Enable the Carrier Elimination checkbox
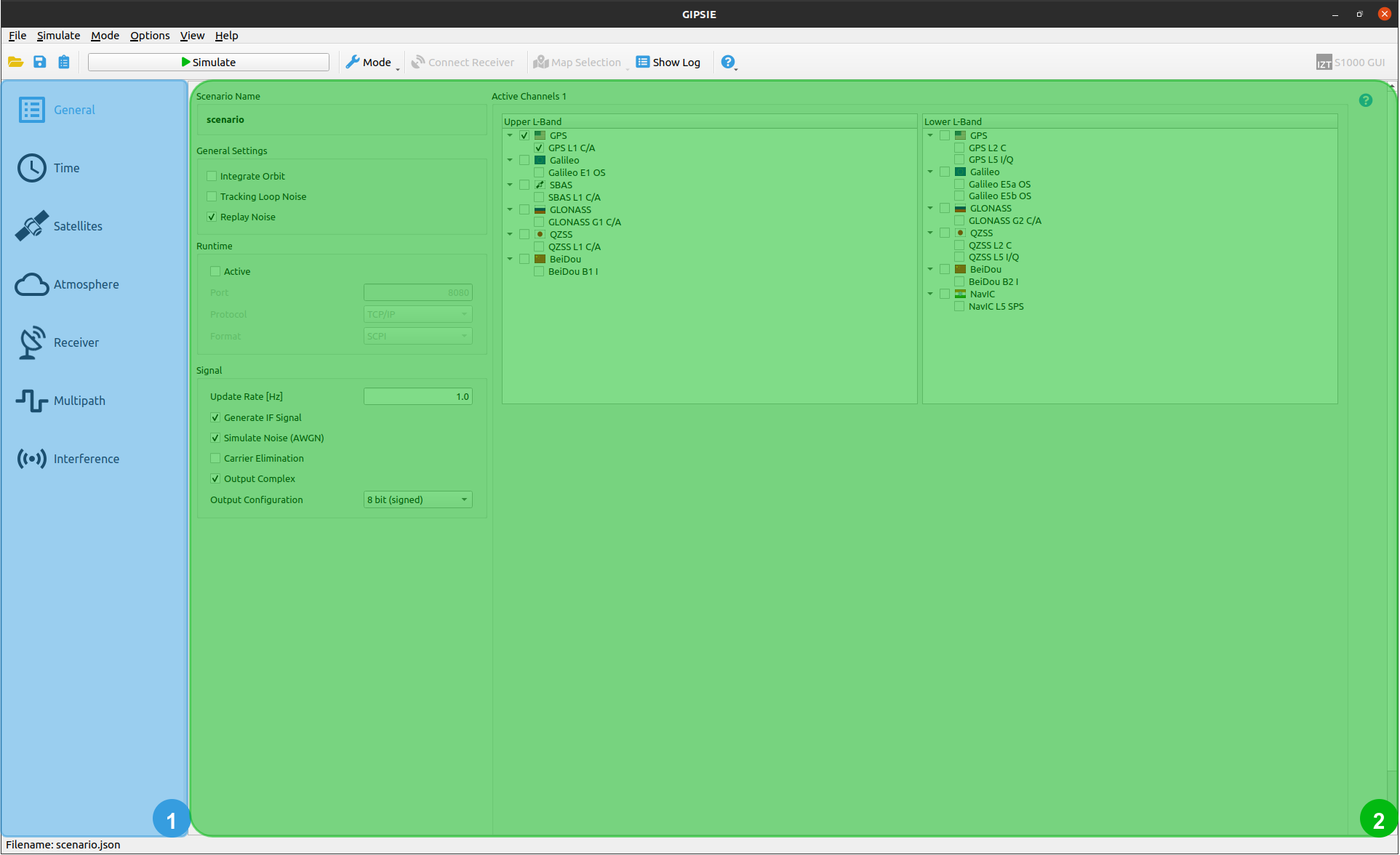The image size is (1400, 855). (x=215, y=458)
